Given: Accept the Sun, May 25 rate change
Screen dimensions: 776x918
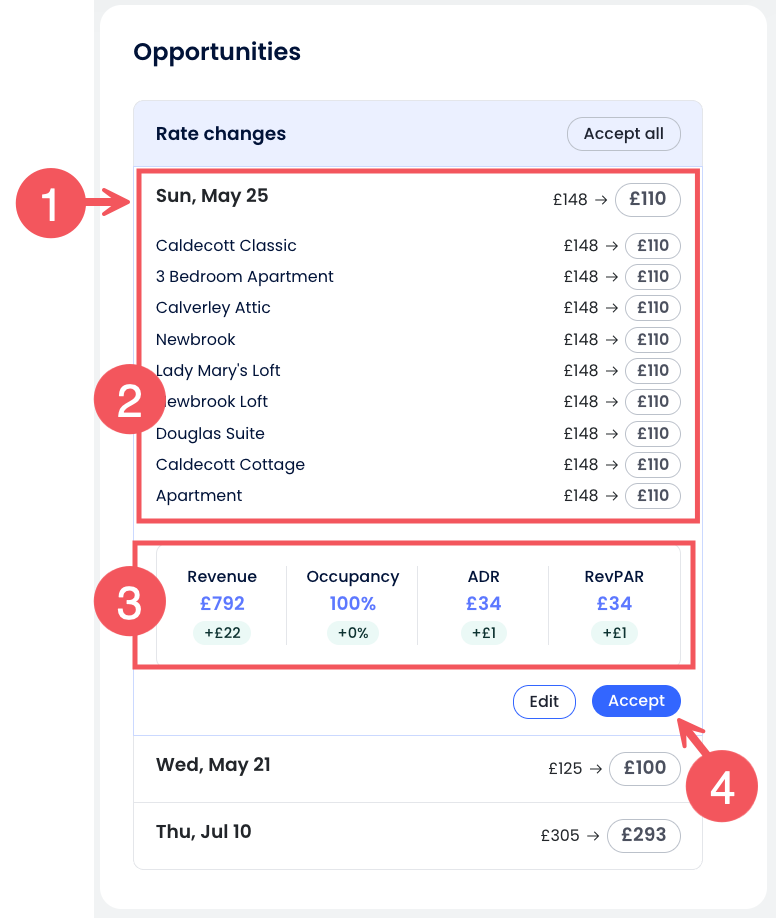Looking at the screenshot, I should point(636,701).
